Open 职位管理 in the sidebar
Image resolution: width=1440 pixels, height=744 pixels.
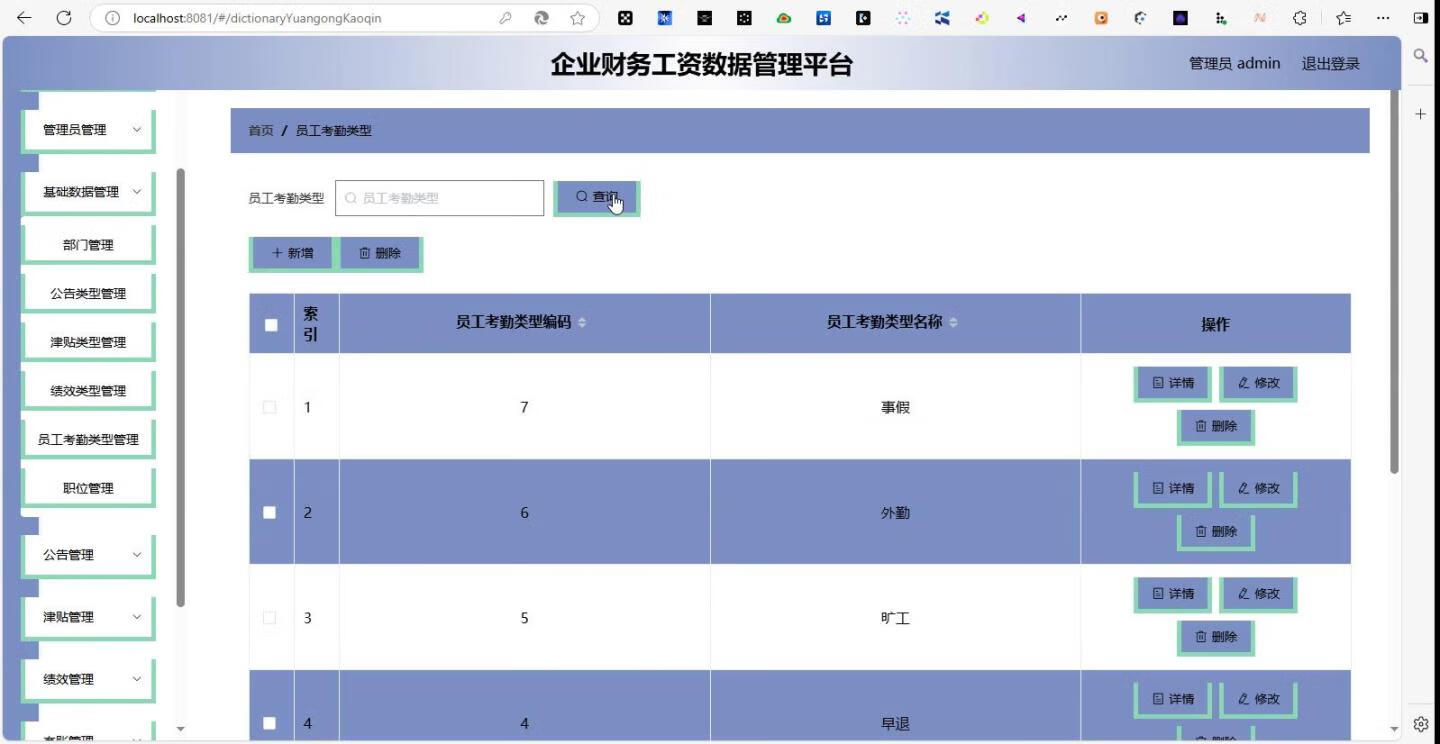(88, 488)
